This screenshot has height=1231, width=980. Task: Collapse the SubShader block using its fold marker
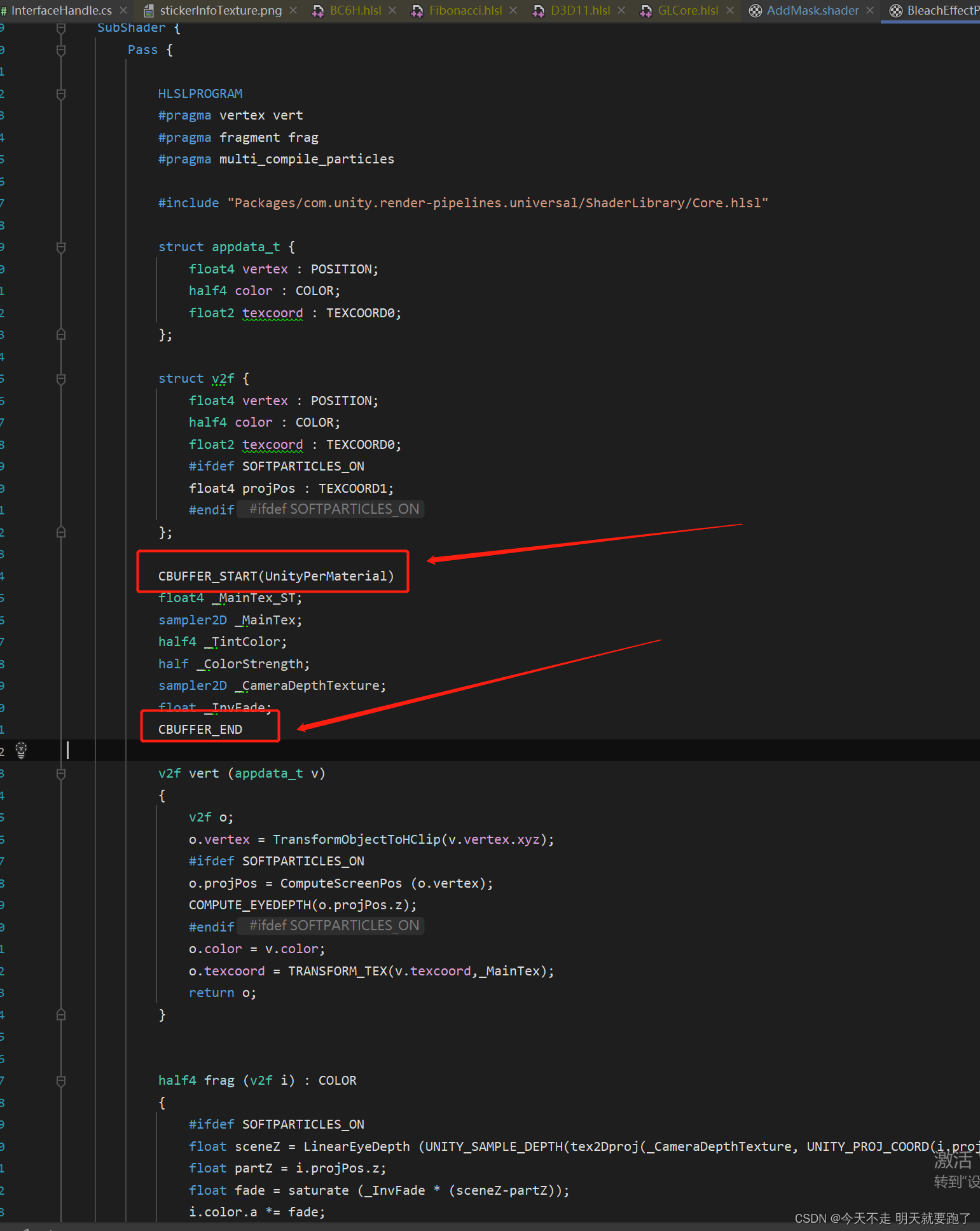coord(61,28)
